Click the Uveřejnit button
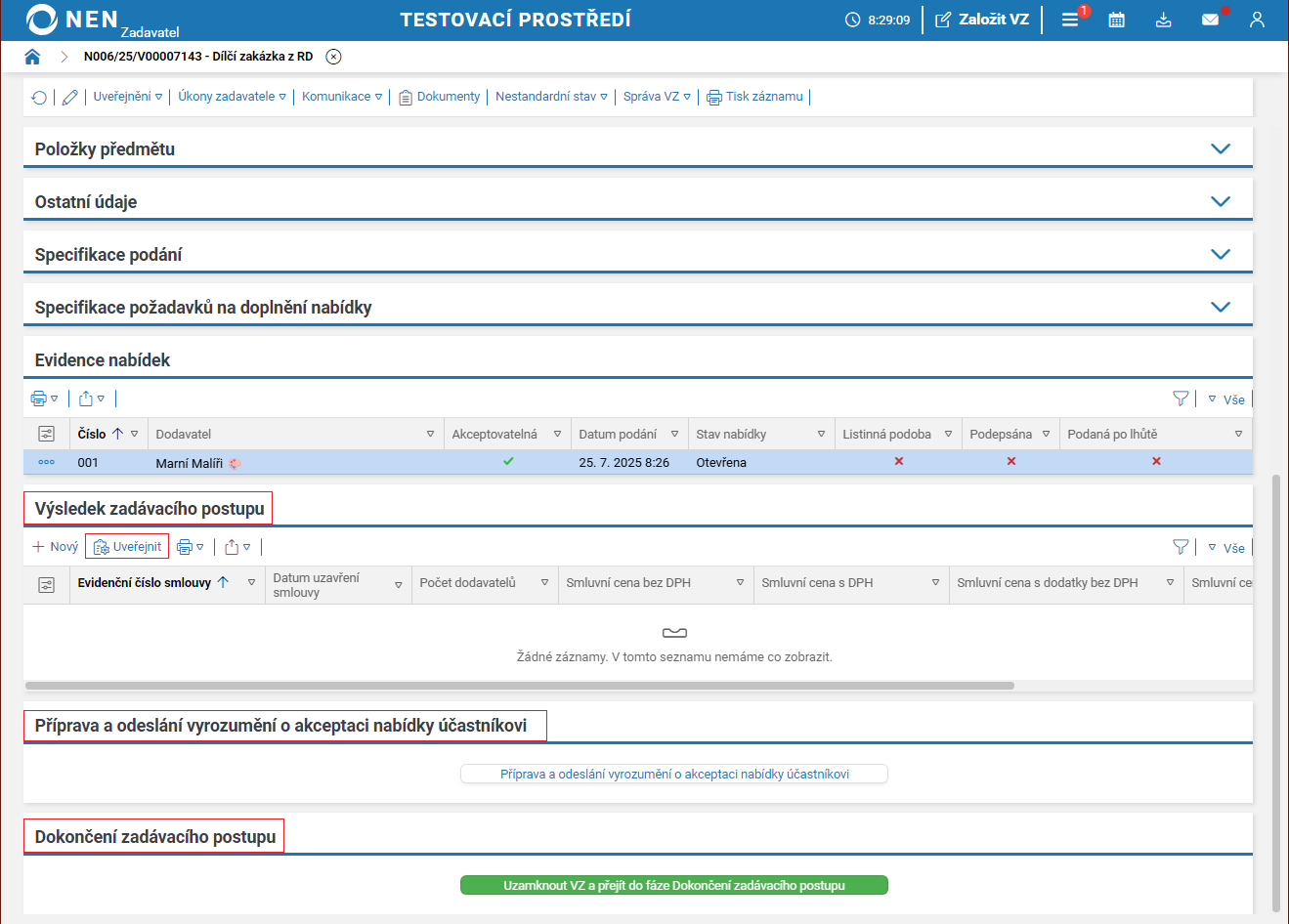Viewport: 1289px width, 924px height. tap(127, 547)
